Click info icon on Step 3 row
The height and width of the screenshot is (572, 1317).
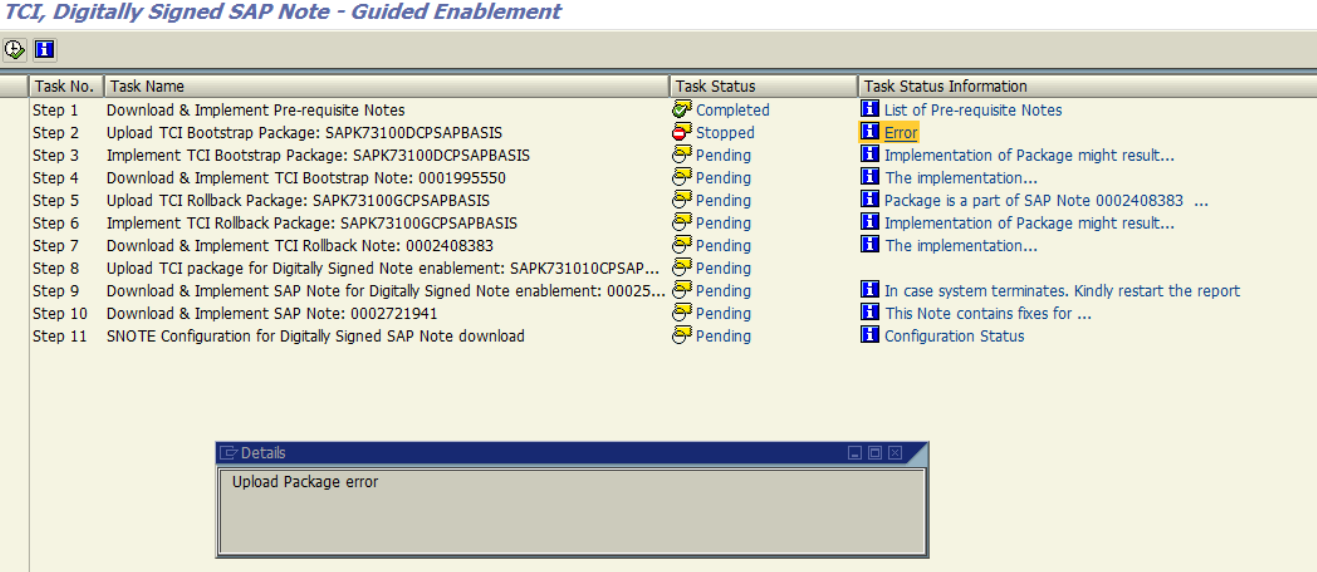click(870, 155)
